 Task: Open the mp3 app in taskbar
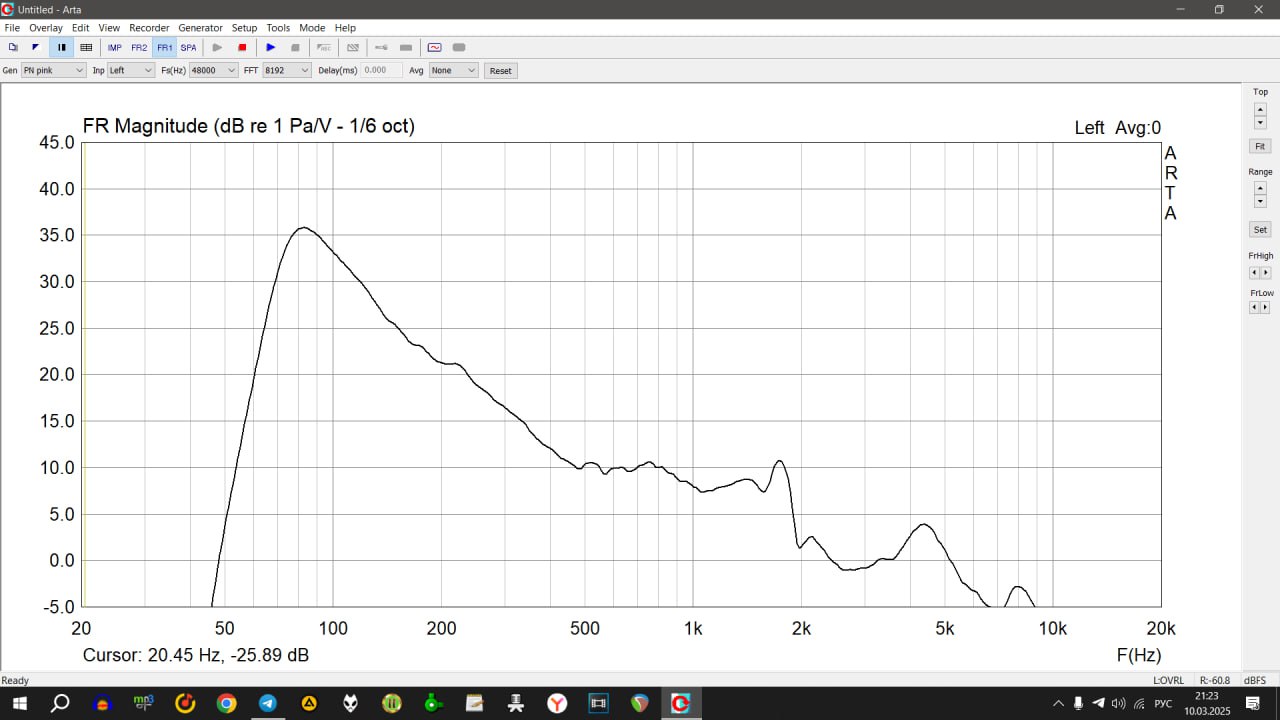143,704
